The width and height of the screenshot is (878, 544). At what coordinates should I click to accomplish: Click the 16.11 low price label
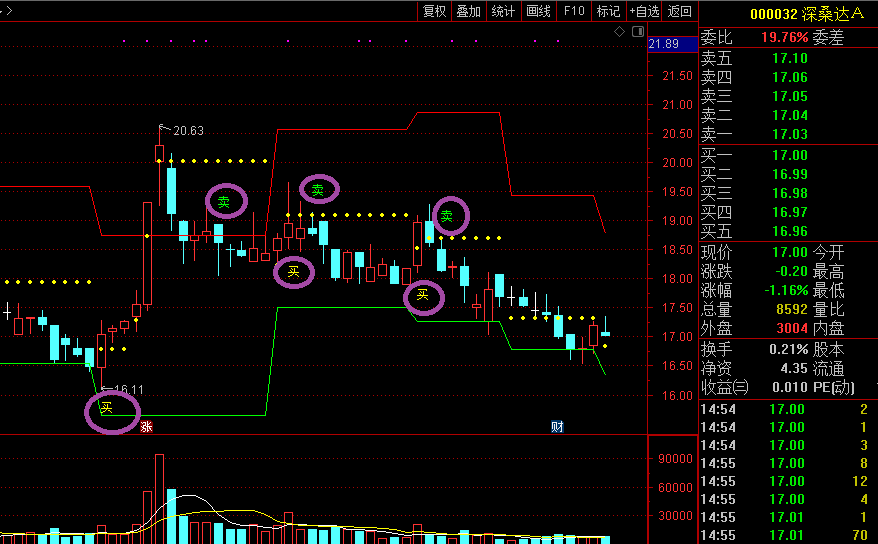128,389
